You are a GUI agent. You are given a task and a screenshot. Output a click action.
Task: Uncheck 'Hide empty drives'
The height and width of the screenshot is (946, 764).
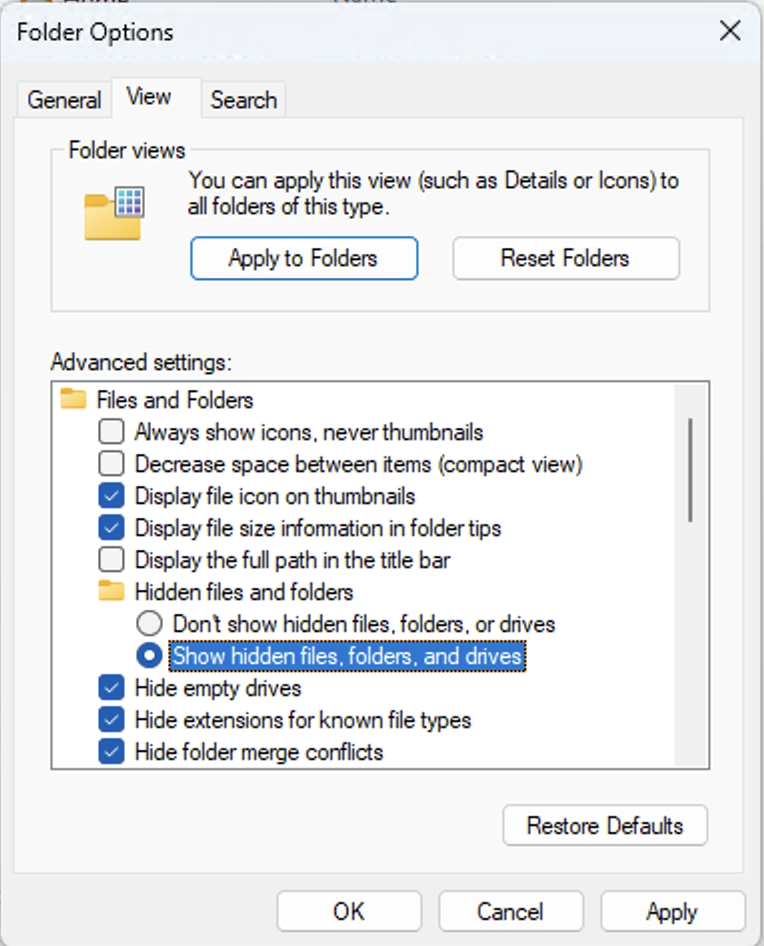pos(112,688)
